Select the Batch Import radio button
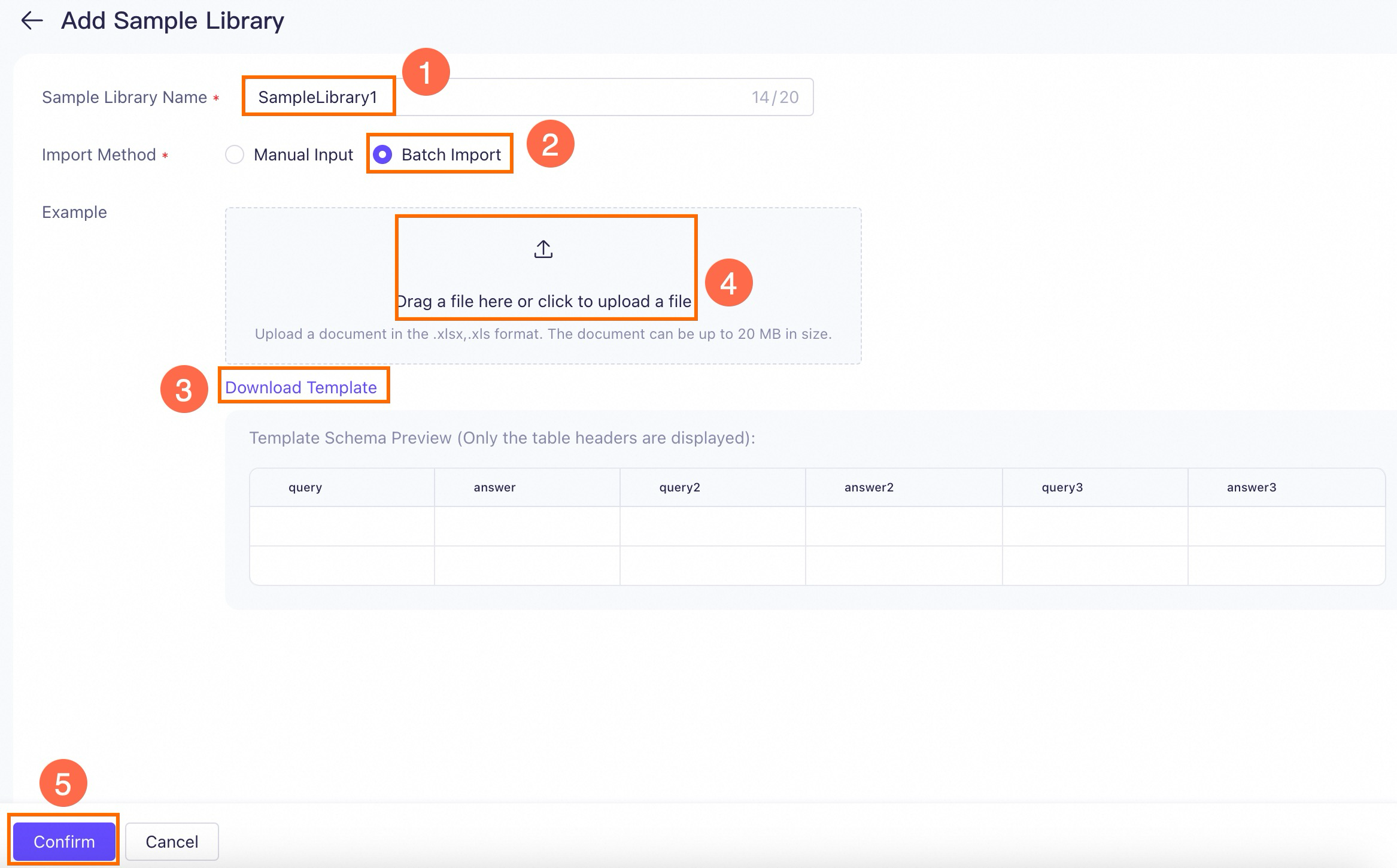The height and width of the screenshot is (868, 1397). click(382, 154)
